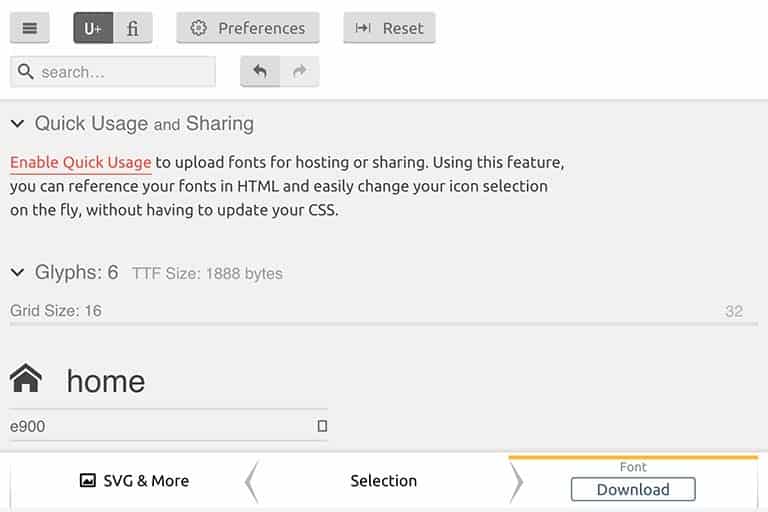The width and height of the screenshot is (768, 512).
Task: Click the magnifier search icon
Action: point(25,72)
